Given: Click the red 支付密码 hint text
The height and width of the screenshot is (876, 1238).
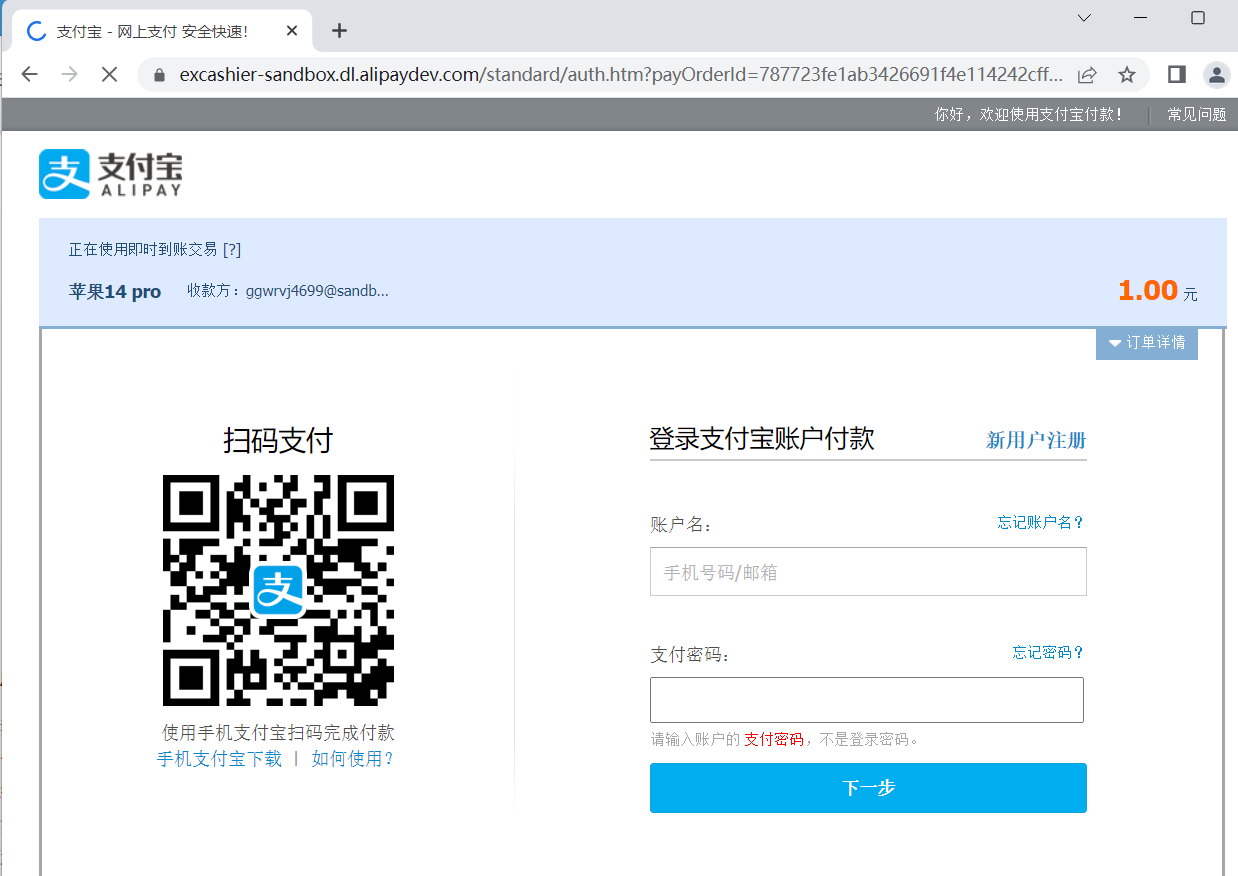Looking at the screenshot, I should pos(774,740).
